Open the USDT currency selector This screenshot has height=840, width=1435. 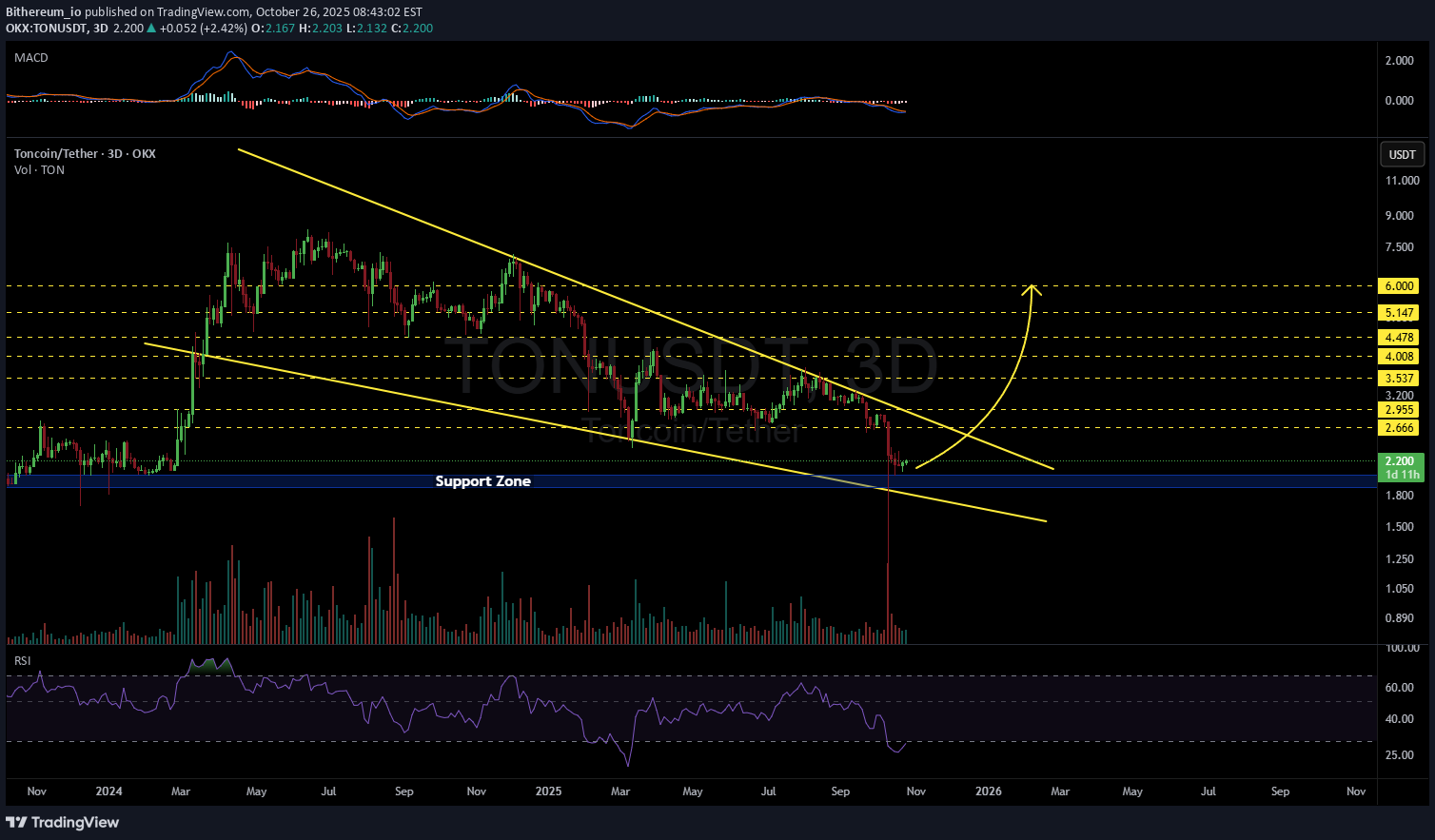pyautogui.click(x=1402, y=154)
